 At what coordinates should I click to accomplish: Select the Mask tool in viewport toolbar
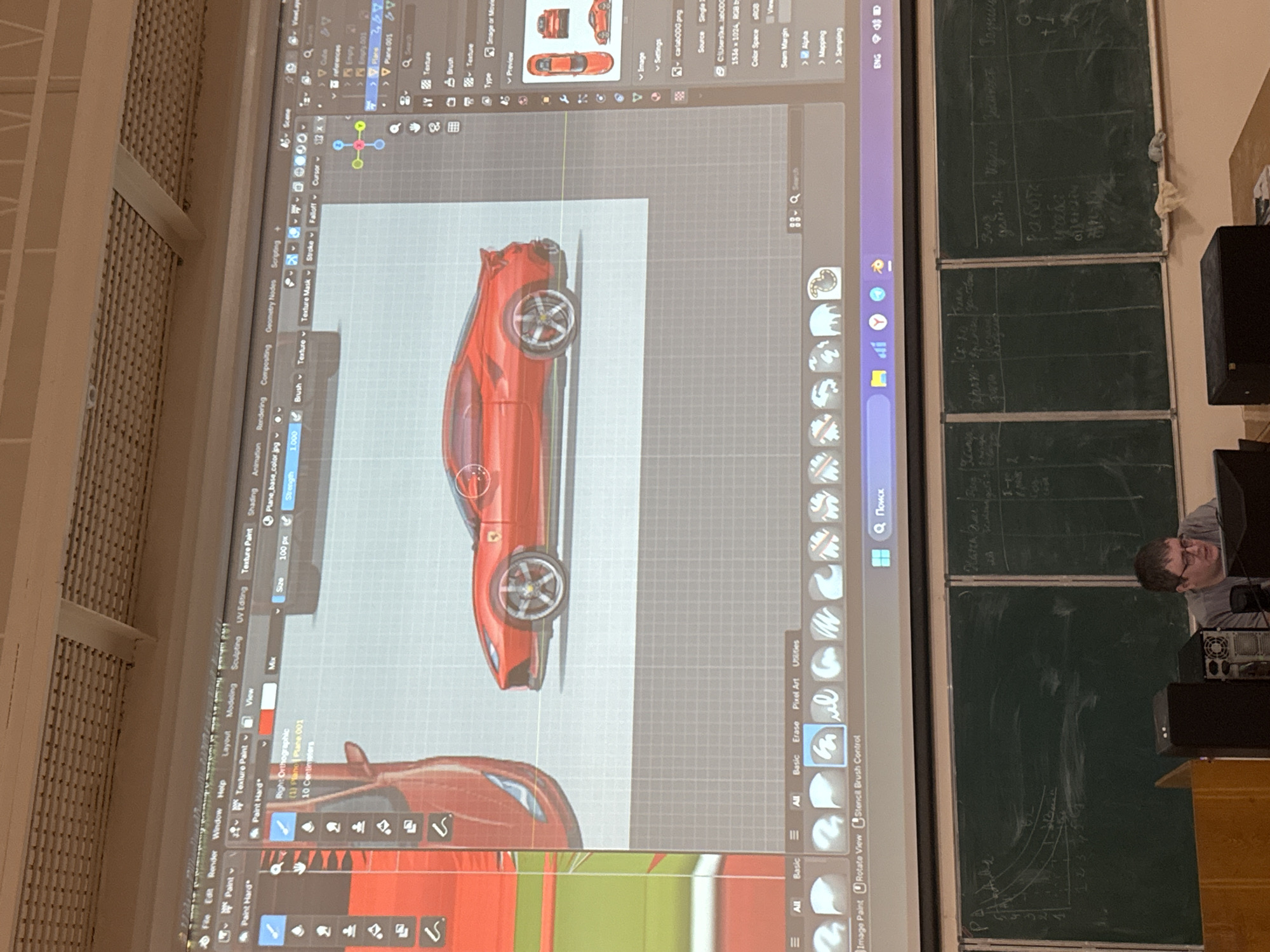click(410, 826)
